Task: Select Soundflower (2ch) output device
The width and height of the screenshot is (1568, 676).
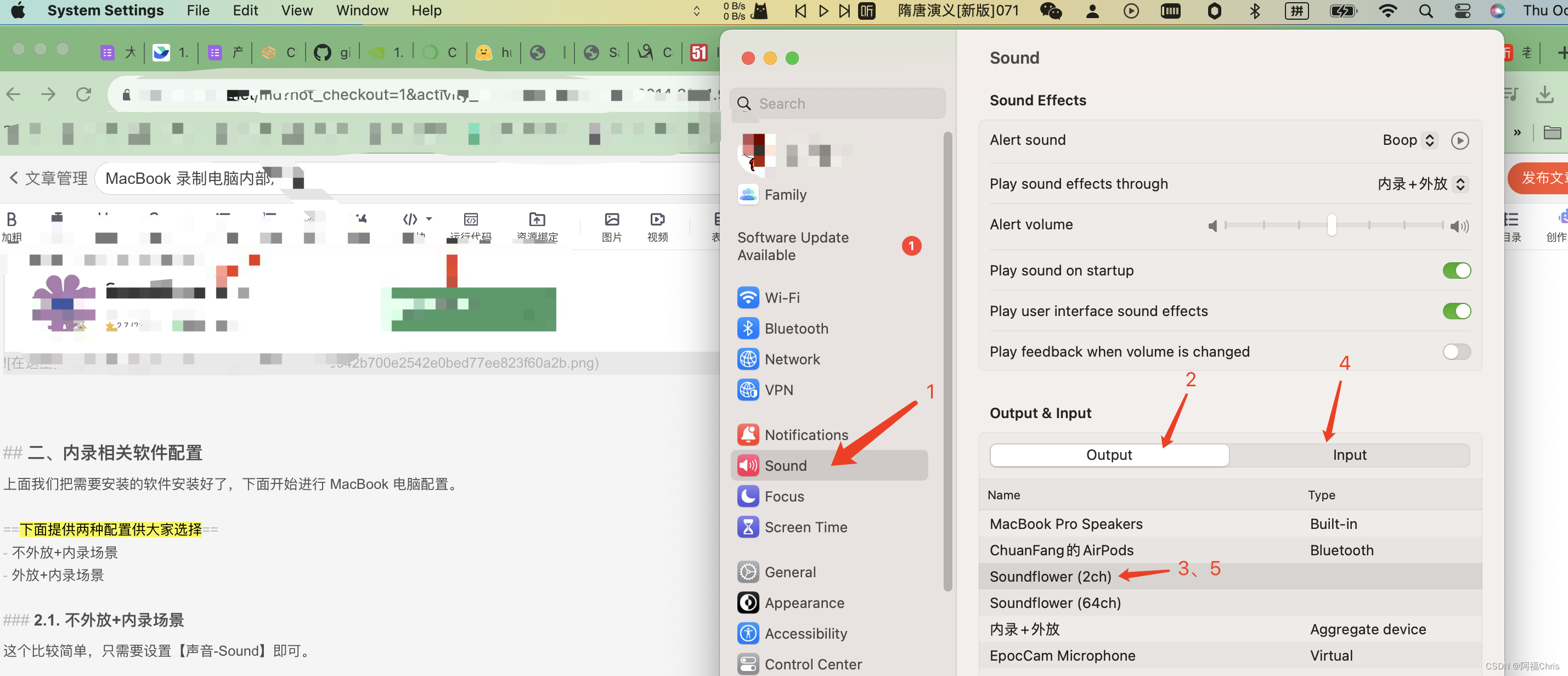Action: [1230, 576]
